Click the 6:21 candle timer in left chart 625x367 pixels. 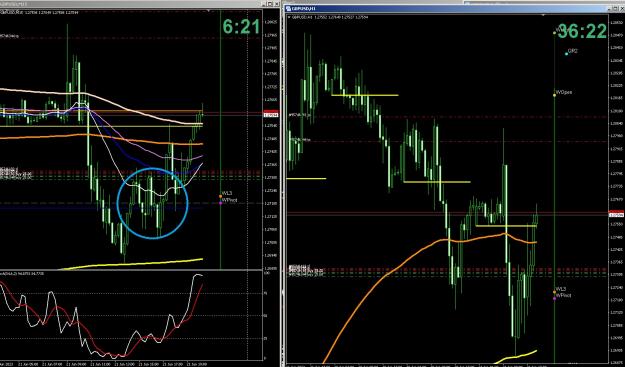coord(241,27)
